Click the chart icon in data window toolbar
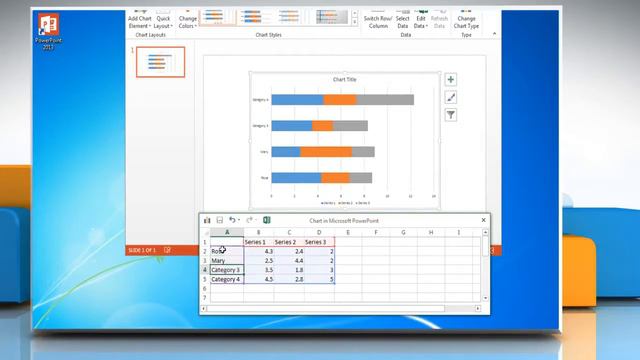640x360 pixels. click(x=207, y=220)
